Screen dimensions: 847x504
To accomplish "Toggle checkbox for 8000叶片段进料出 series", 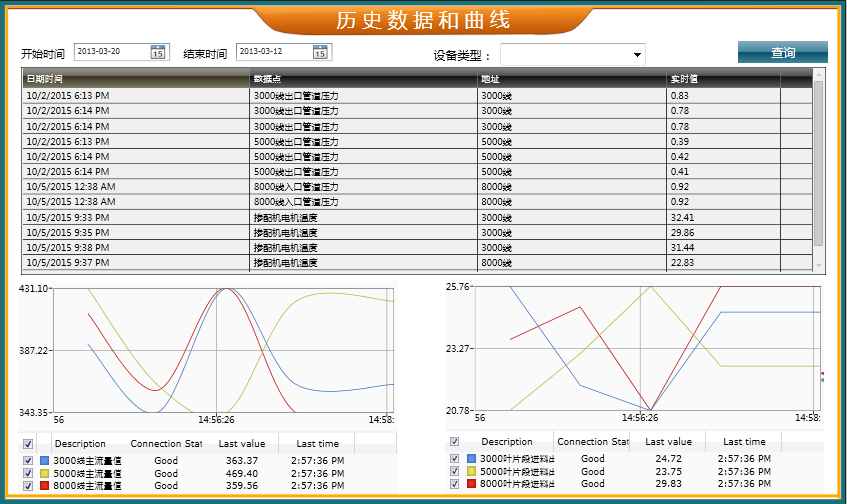I will point(456,484).
